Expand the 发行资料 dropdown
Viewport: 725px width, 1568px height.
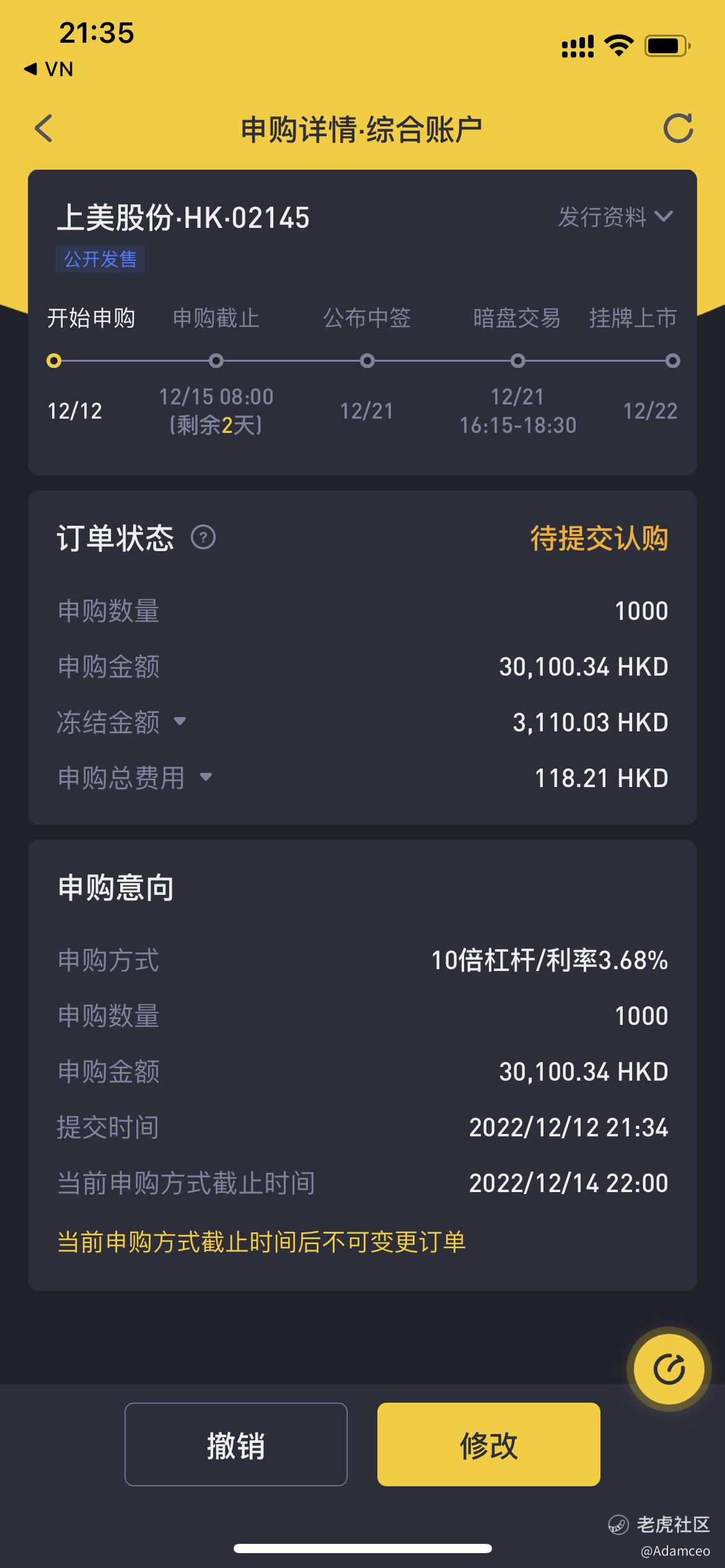tap(615, 217)
